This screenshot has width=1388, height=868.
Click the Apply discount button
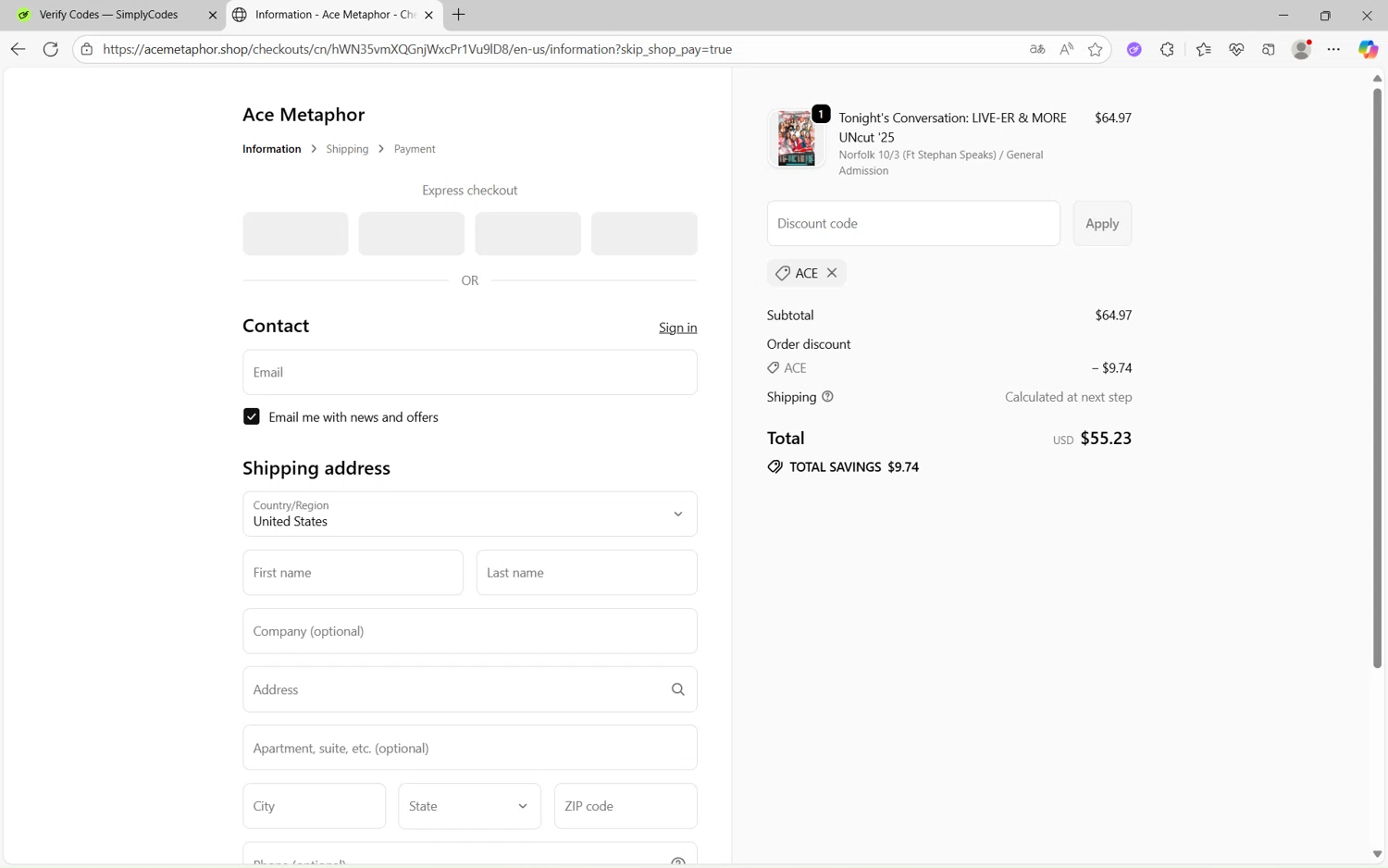(x=1102, y=223)
